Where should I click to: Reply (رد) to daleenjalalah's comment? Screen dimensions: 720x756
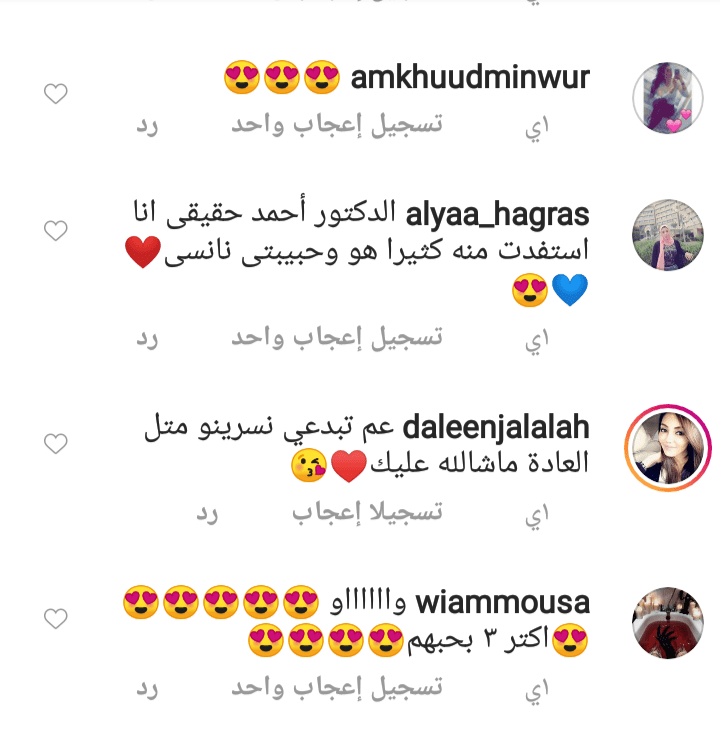(207, 514)
